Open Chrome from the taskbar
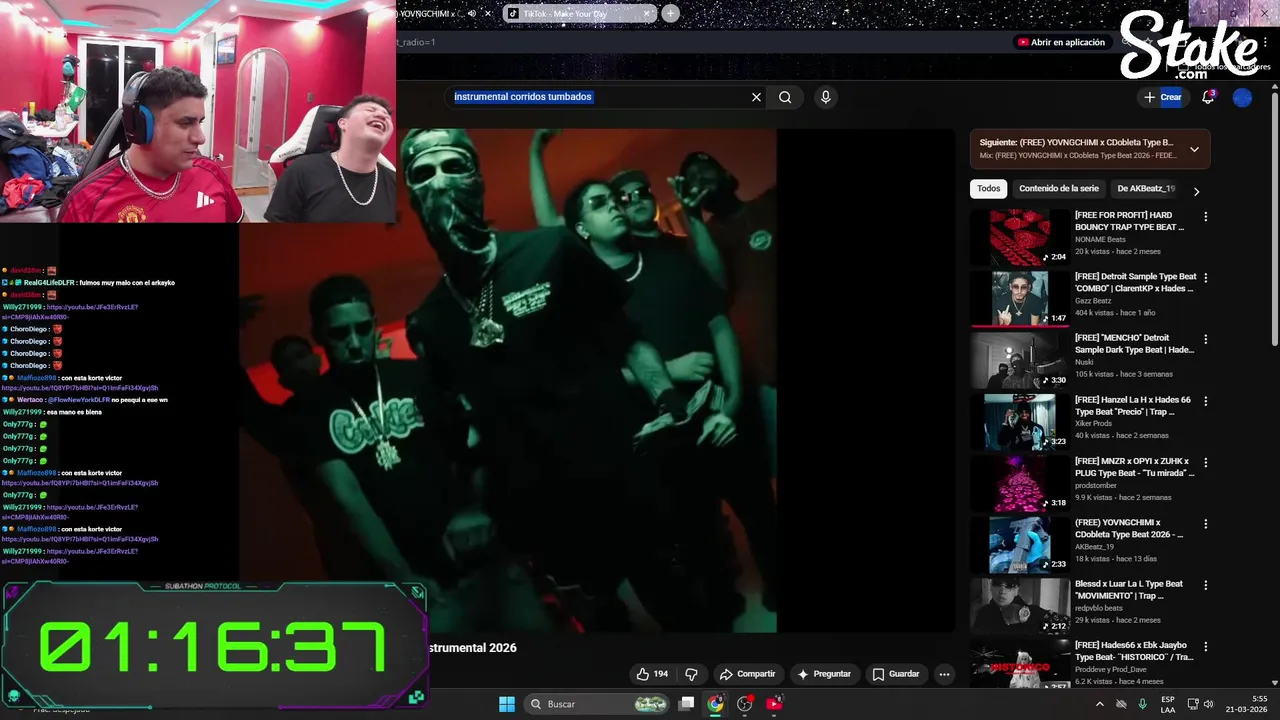Viewport: 1280px width, 720px height. pyautogui.click(x=715, y=704)
